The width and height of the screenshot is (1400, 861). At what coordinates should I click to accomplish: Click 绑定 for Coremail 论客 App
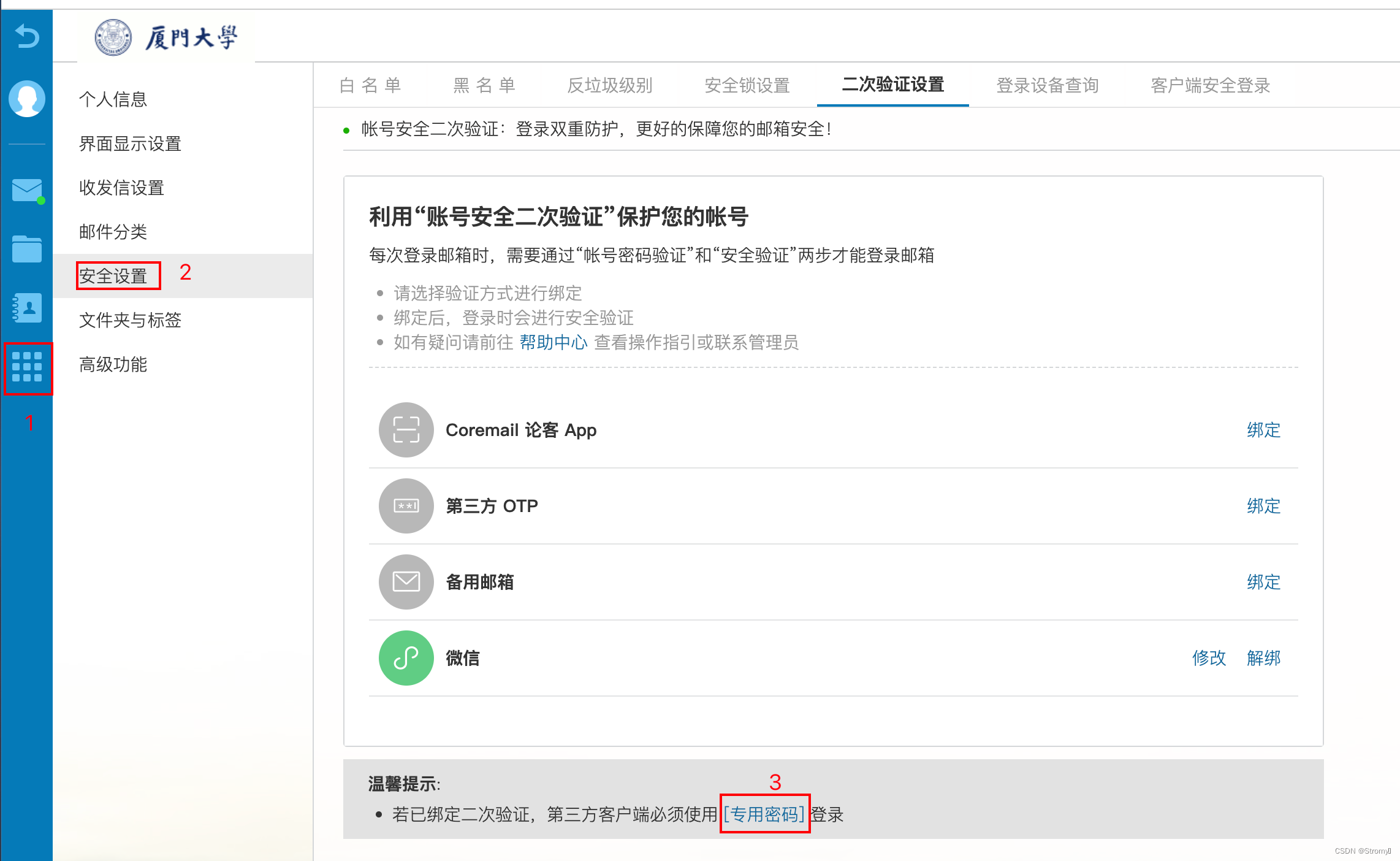click(x=1263, y=430)
